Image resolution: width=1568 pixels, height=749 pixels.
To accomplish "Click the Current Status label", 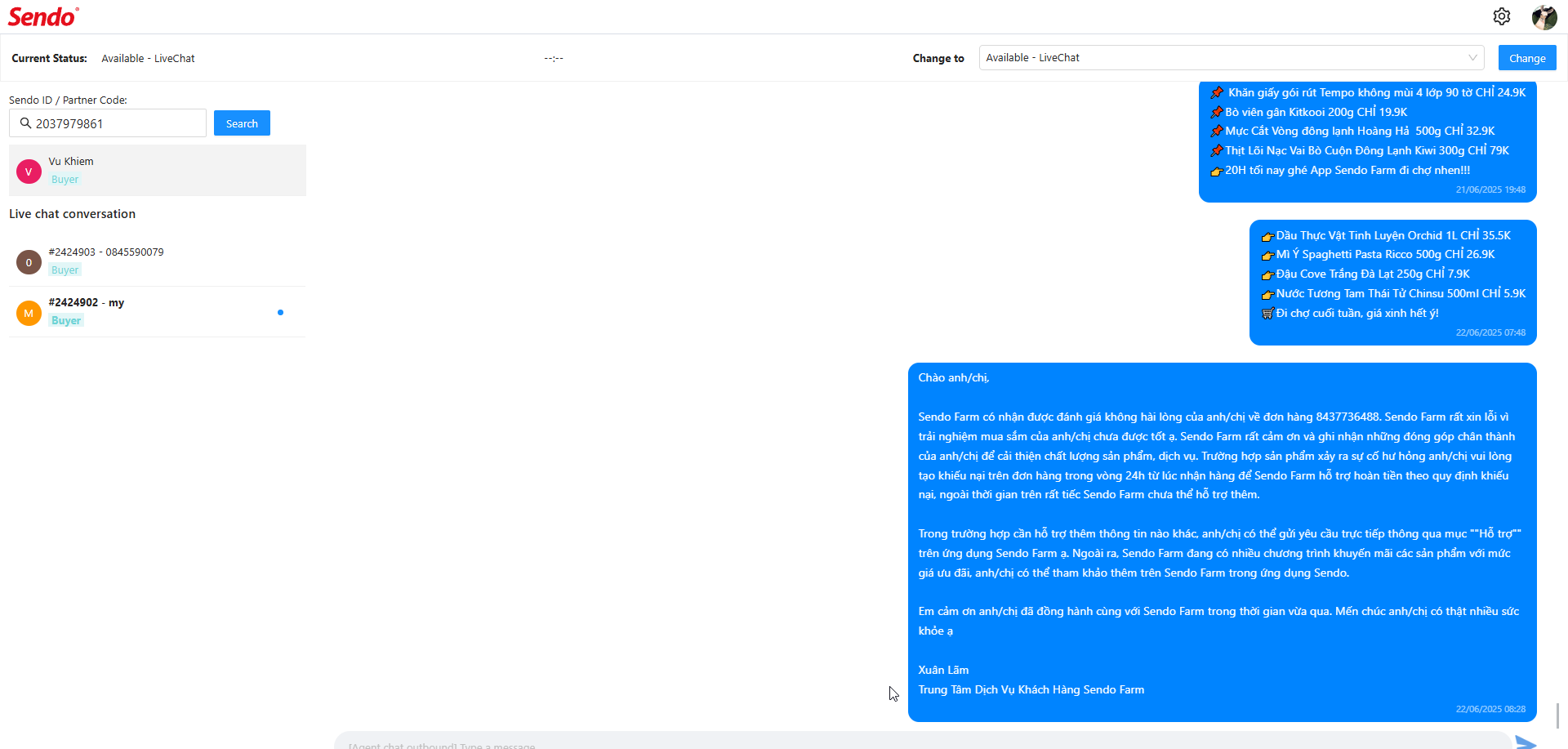I will tap(49, 59).
